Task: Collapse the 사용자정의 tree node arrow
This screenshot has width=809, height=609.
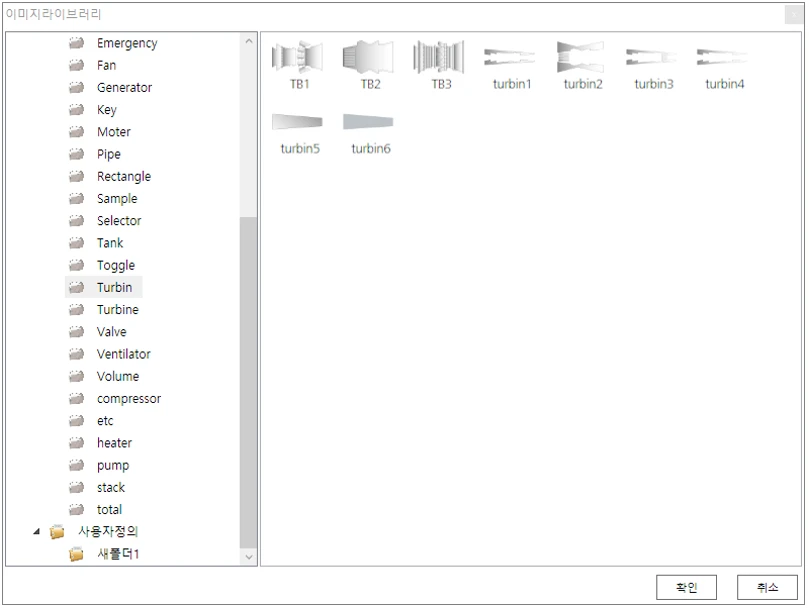Action: (x=36, y=531)
